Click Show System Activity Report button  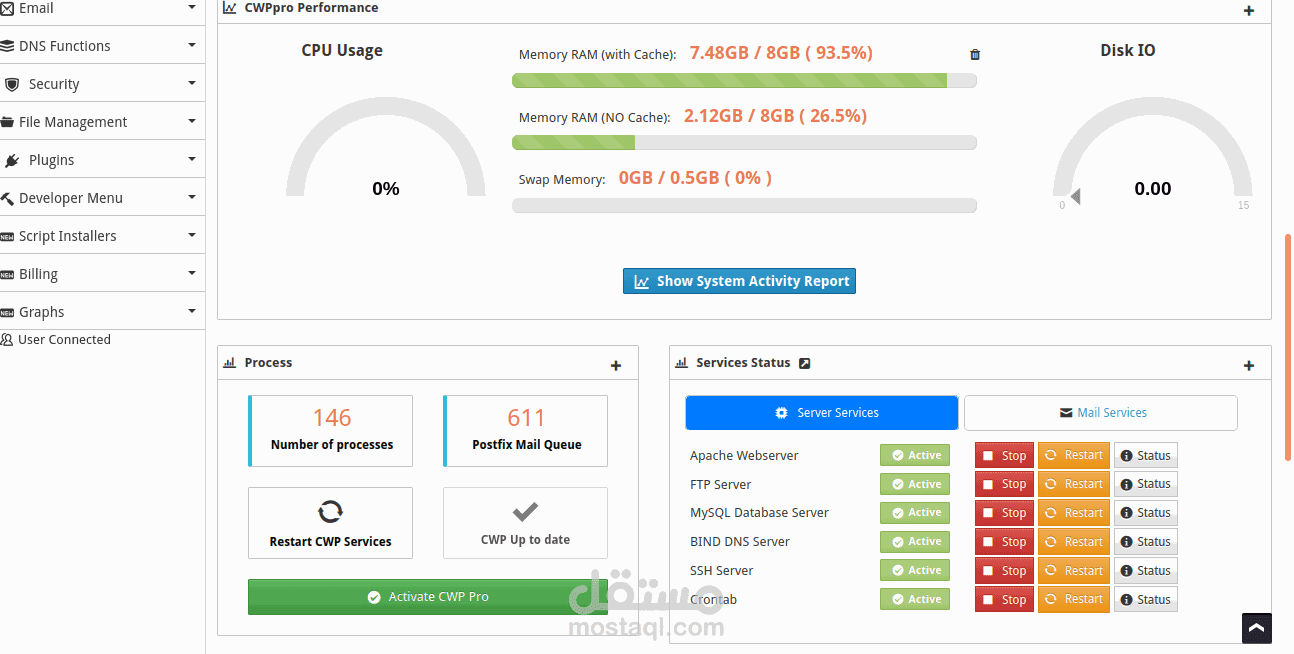point(739,281)
